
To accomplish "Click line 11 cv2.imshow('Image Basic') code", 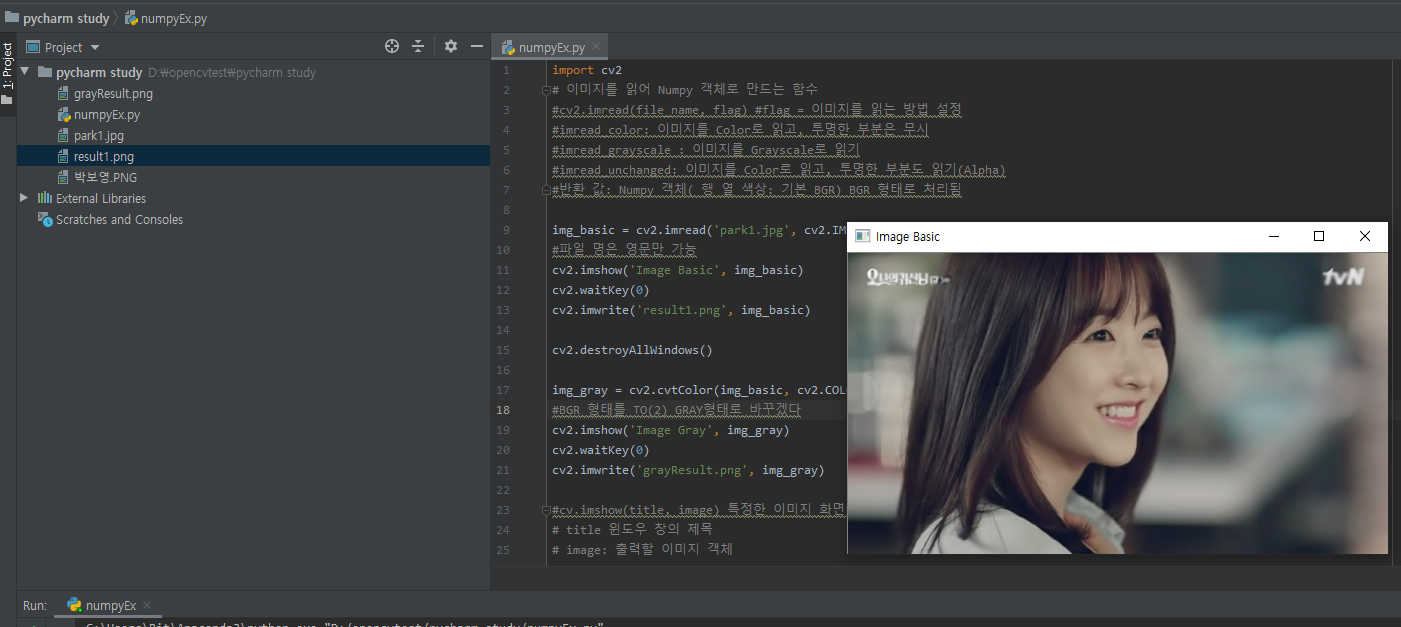I will click(x=678, y=270).
